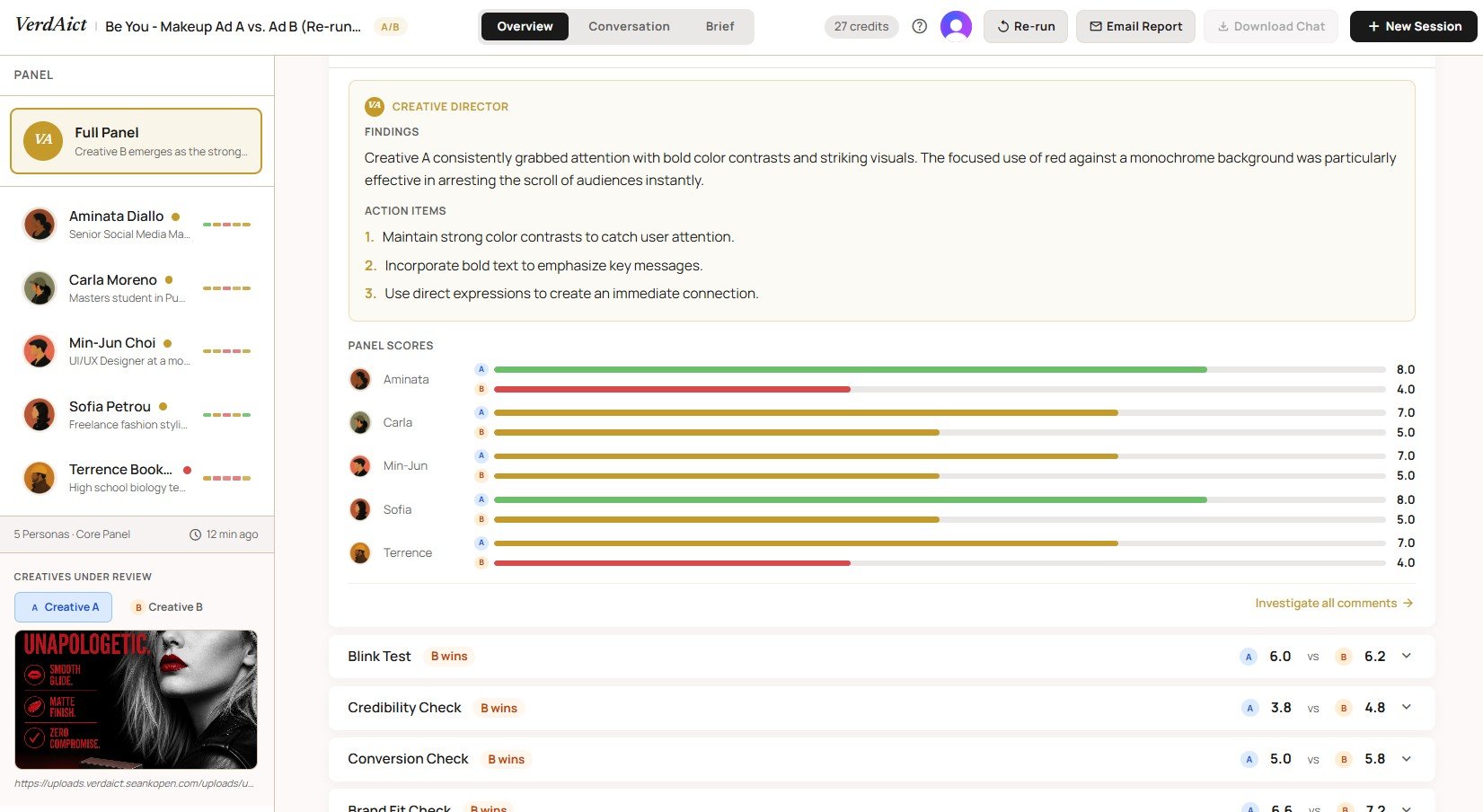Image resolution: width=1483 pixels, height=812 pixels.
Task: Click the Email Report button
Action: point(1135,27)
